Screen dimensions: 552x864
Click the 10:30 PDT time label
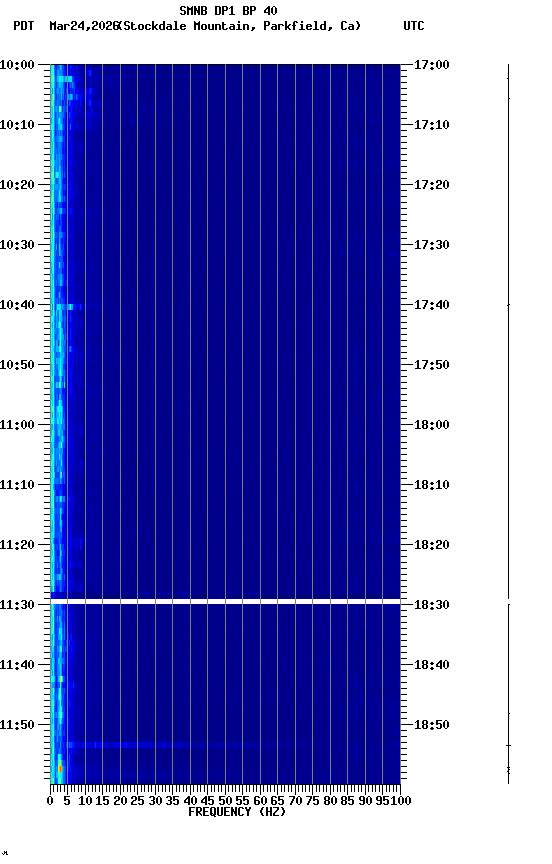tap(17, 245)
